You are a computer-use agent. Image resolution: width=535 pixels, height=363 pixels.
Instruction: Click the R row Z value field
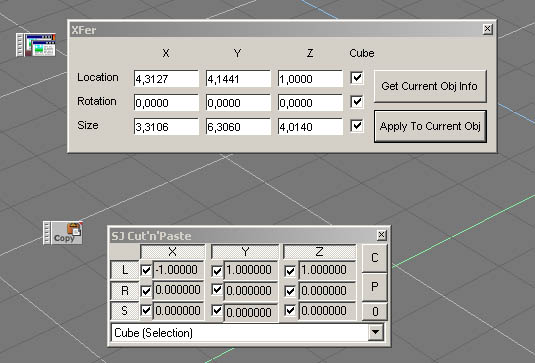327,291
